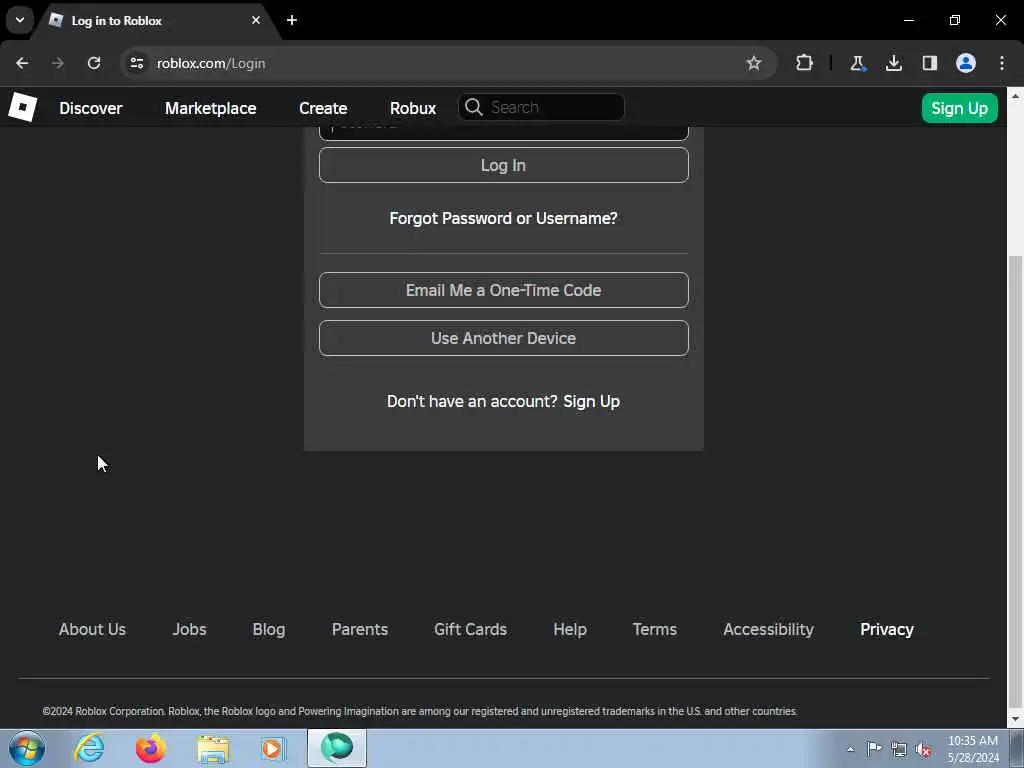Open the Blog footer link
Screen dimensions: 1024x768
[269, 629]
